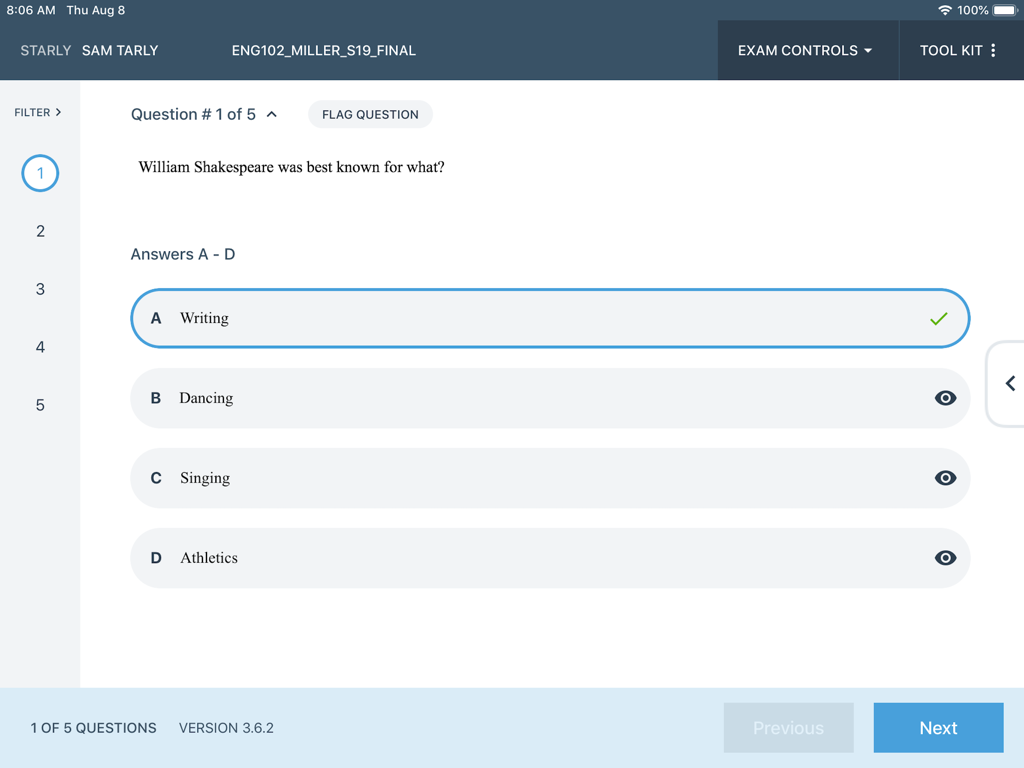Open the Exam Controls dropdown

[x=807, y=49]
